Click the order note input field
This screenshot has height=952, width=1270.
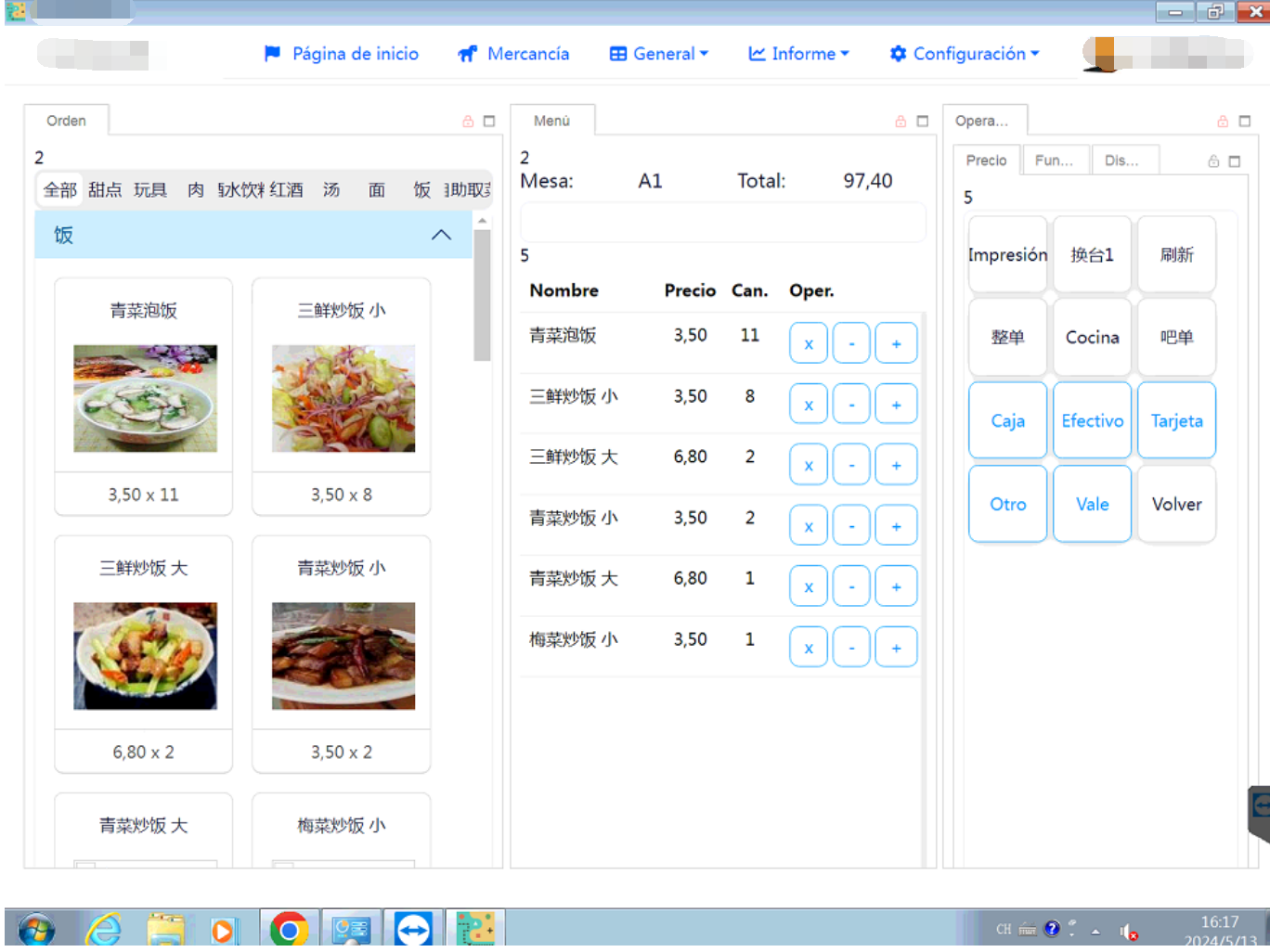coord(723,223)
